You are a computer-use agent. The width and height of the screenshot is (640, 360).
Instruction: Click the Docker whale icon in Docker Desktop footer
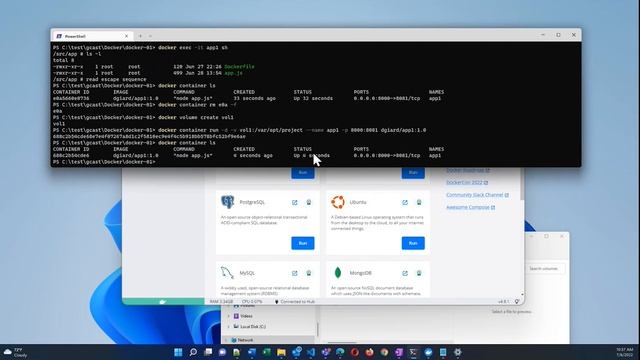(x=162, y=302)
